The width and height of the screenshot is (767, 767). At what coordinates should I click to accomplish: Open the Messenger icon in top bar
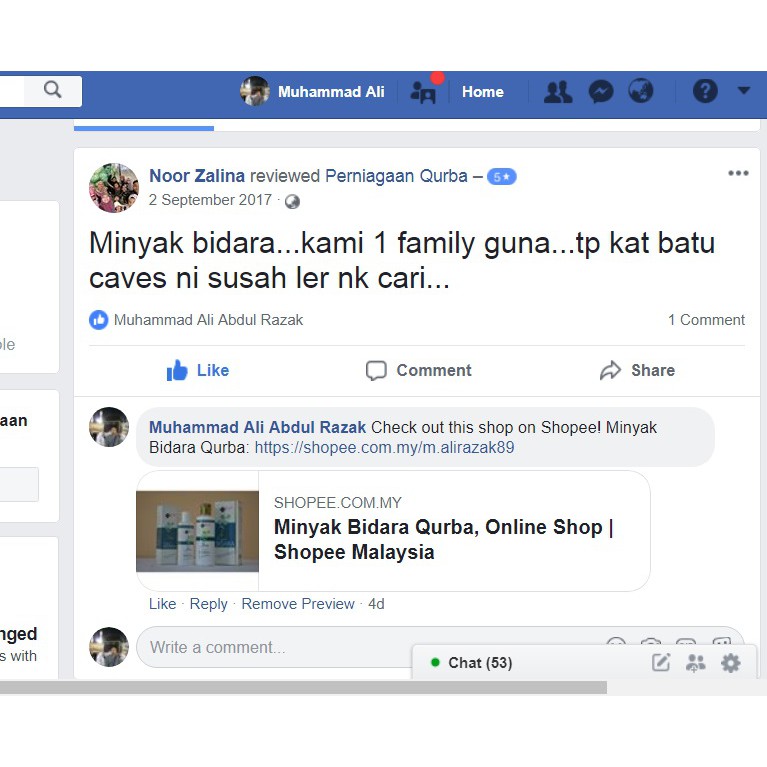click(600, 92)
